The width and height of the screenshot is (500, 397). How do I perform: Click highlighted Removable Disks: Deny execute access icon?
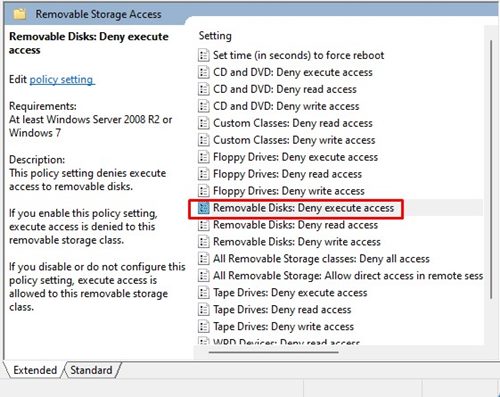204,208
